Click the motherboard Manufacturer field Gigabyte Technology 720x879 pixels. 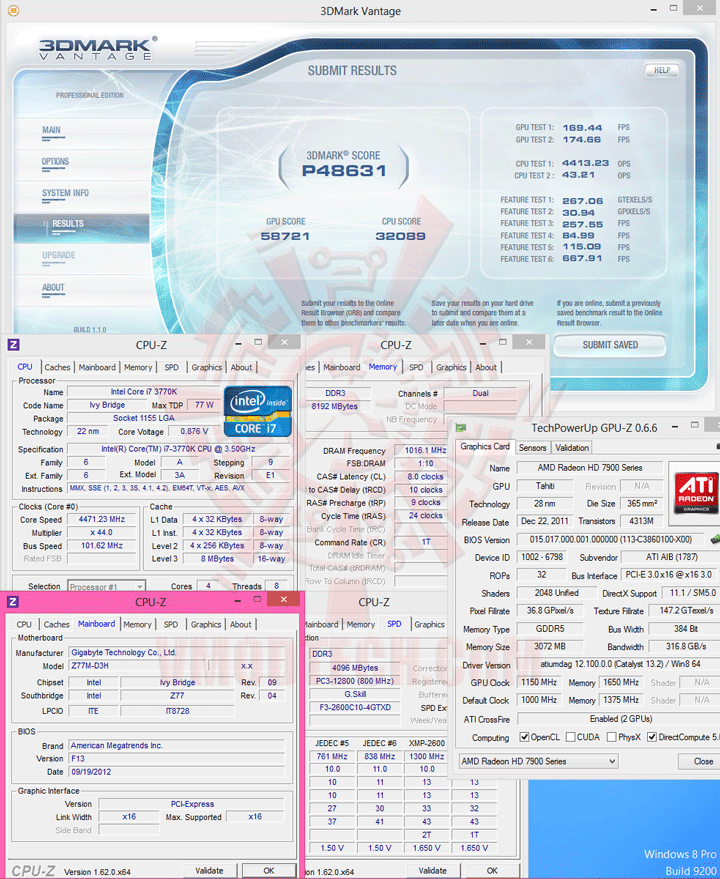tap(176, 653)
